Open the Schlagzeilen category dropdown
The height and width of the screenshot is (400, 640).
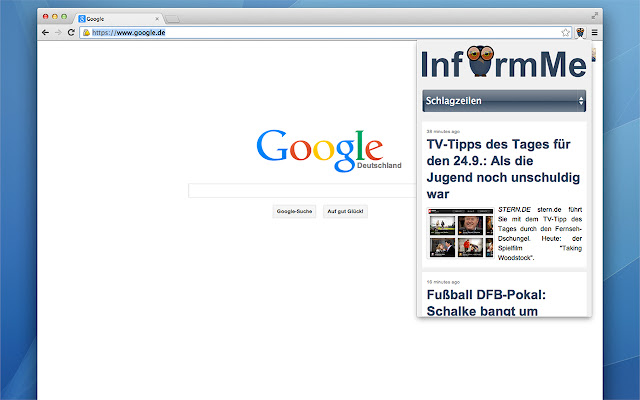(504, 101)
